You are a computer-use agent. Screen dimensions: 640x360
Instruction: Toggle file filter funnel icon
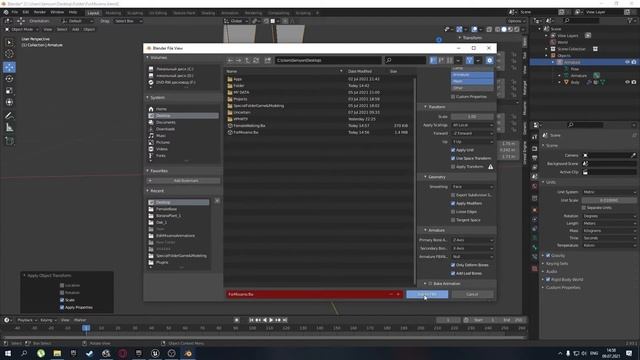tap(469, 60)
